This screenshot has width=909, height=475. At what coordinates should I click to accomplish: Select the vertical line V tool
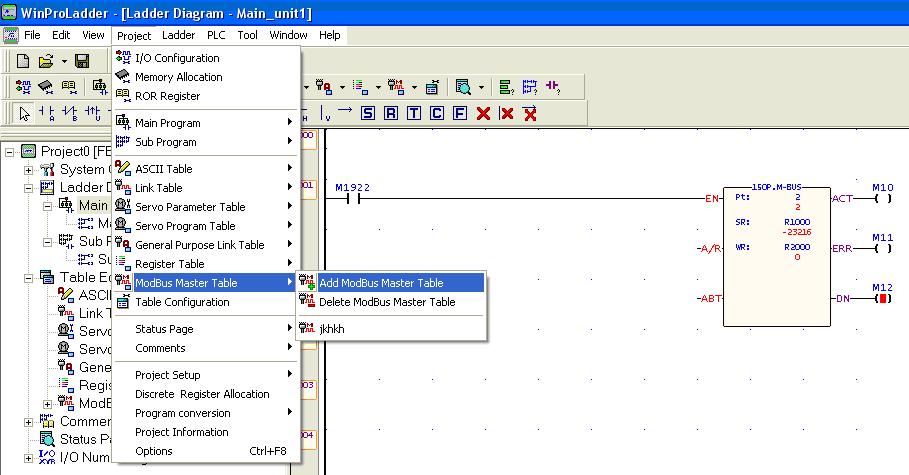325,114
